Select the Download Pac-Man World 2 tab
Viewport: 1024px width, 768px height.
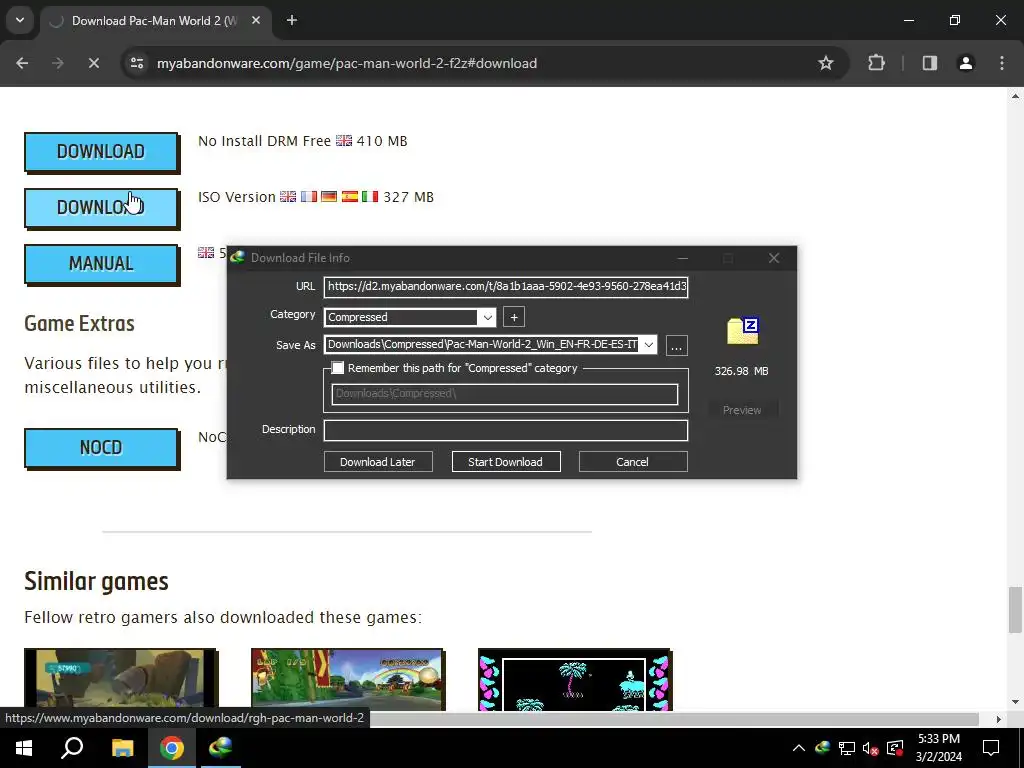click(153, 21)
